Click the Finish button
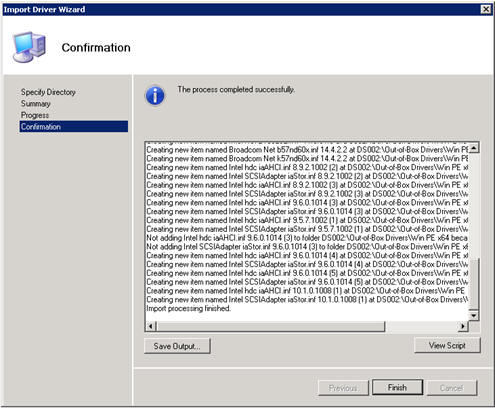The image size is (495, 408). click(x=397, y=388)
